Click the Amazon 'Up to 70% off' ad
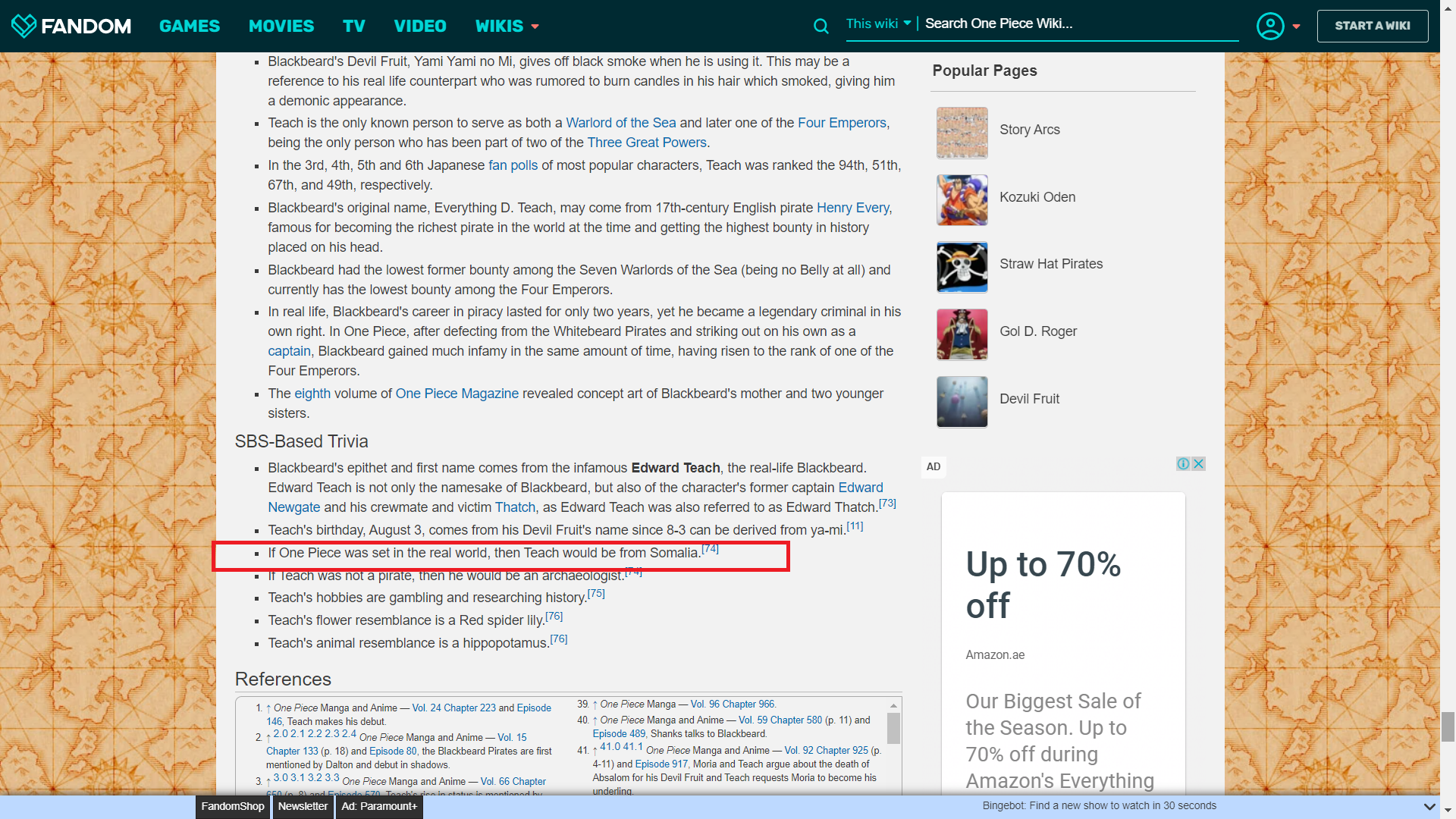The height and width of the screenshot is (819, 1456). point(1063,645)
